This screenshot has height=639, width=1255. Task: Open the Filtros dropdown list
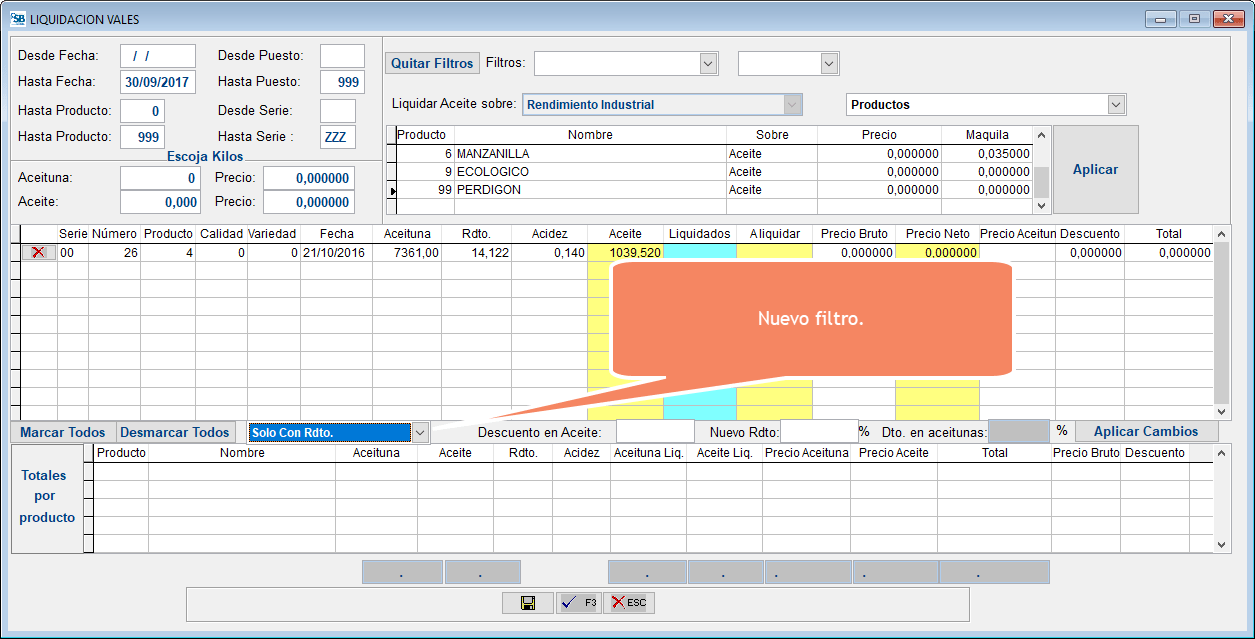pyautogui.click(x=708, y=64)
